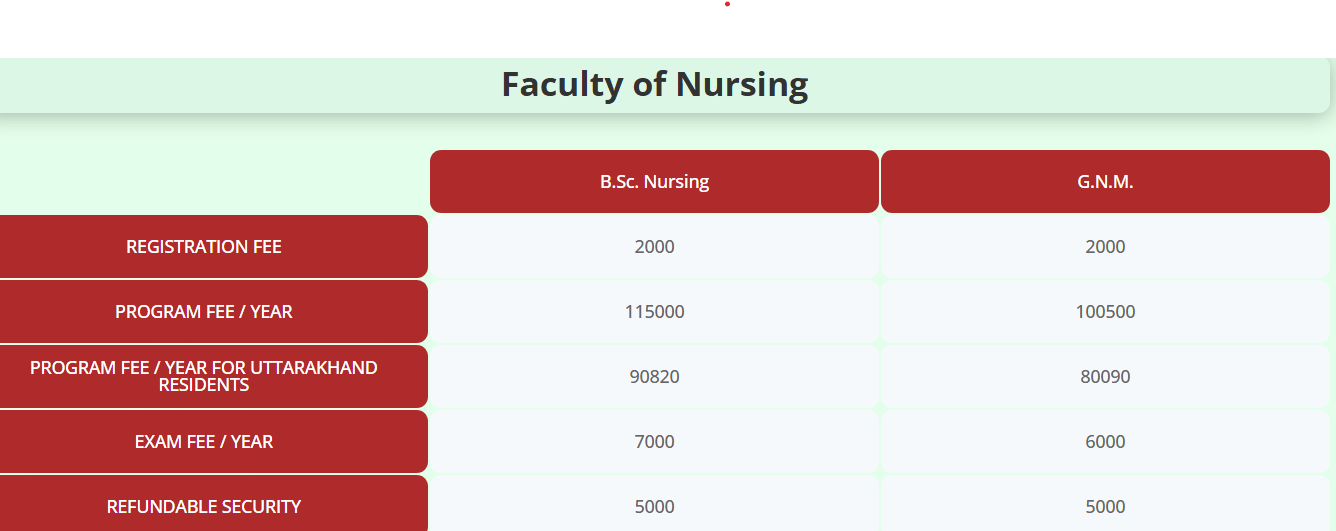This screenshot has height=531, width=1336.
Task: Click the dark green banner at top
Action: pyautogui.click(x=400, y=28)
